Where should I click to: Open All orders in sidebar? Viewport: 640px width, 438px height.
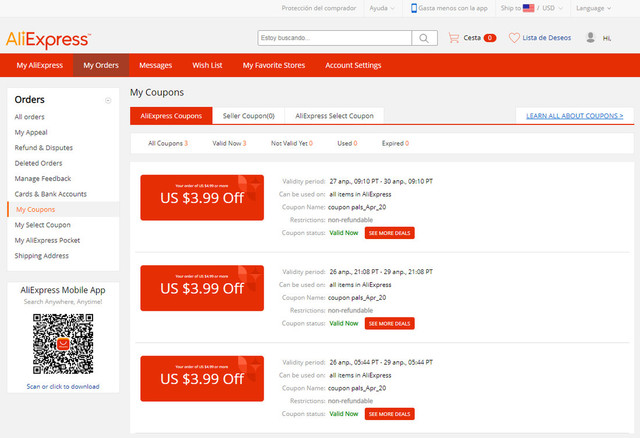[x=29, y=117]
